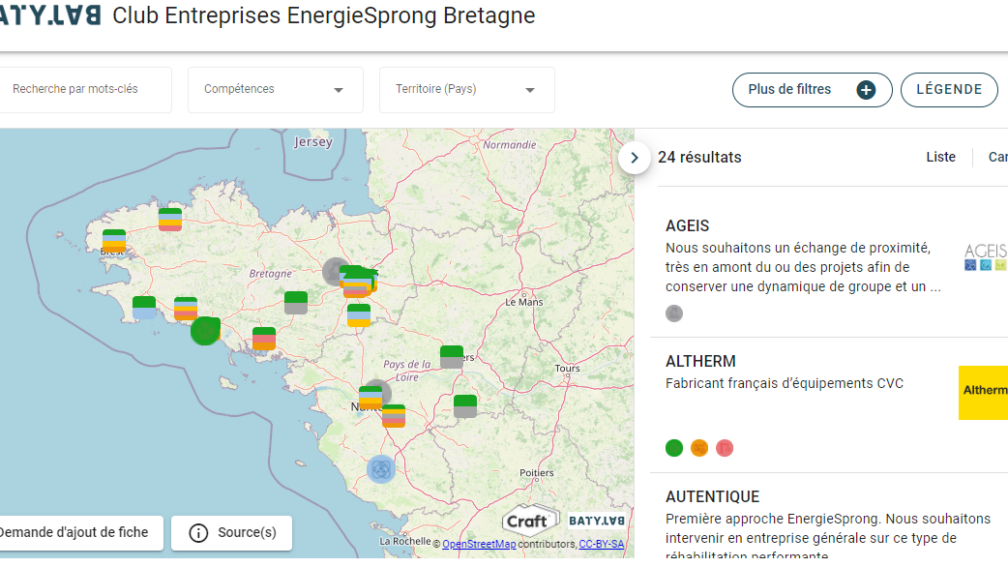Click the AGEIS company logo thumbnail
1008x567 pixels.
(x=986, y=257)
